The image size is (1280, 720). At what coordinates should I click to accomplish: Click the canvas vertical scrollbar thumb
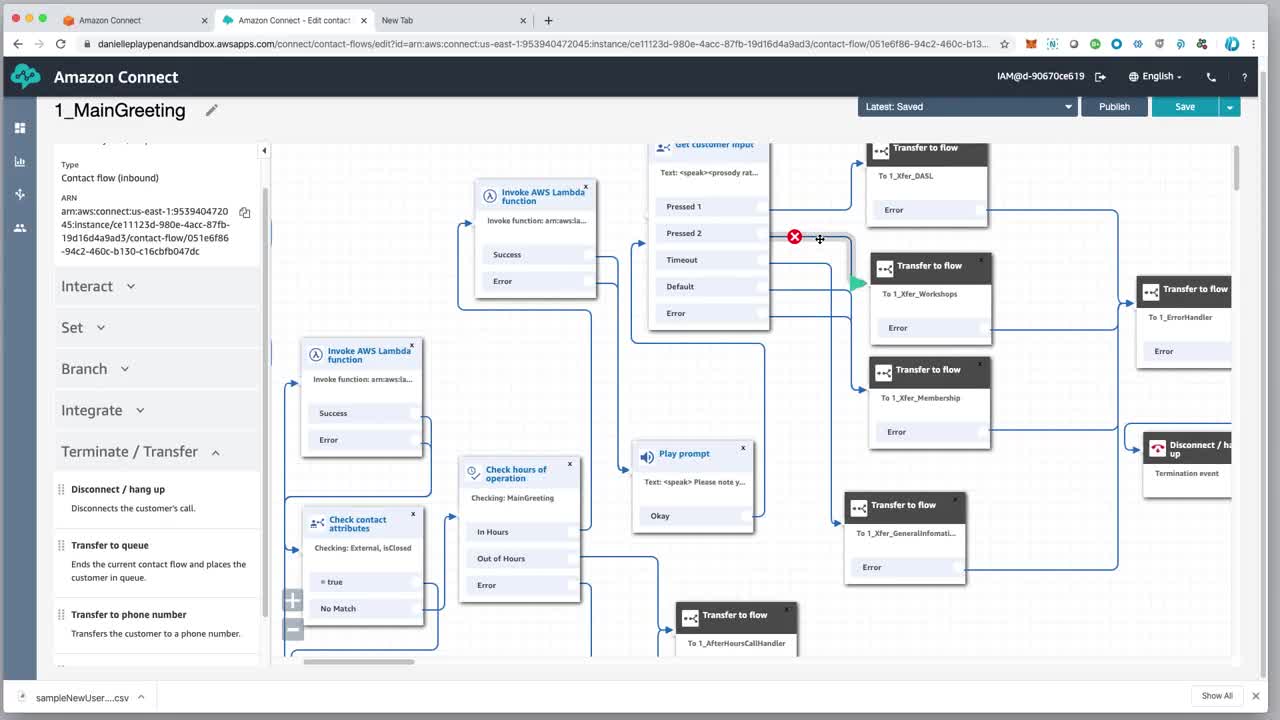(x=1236, y=168)
